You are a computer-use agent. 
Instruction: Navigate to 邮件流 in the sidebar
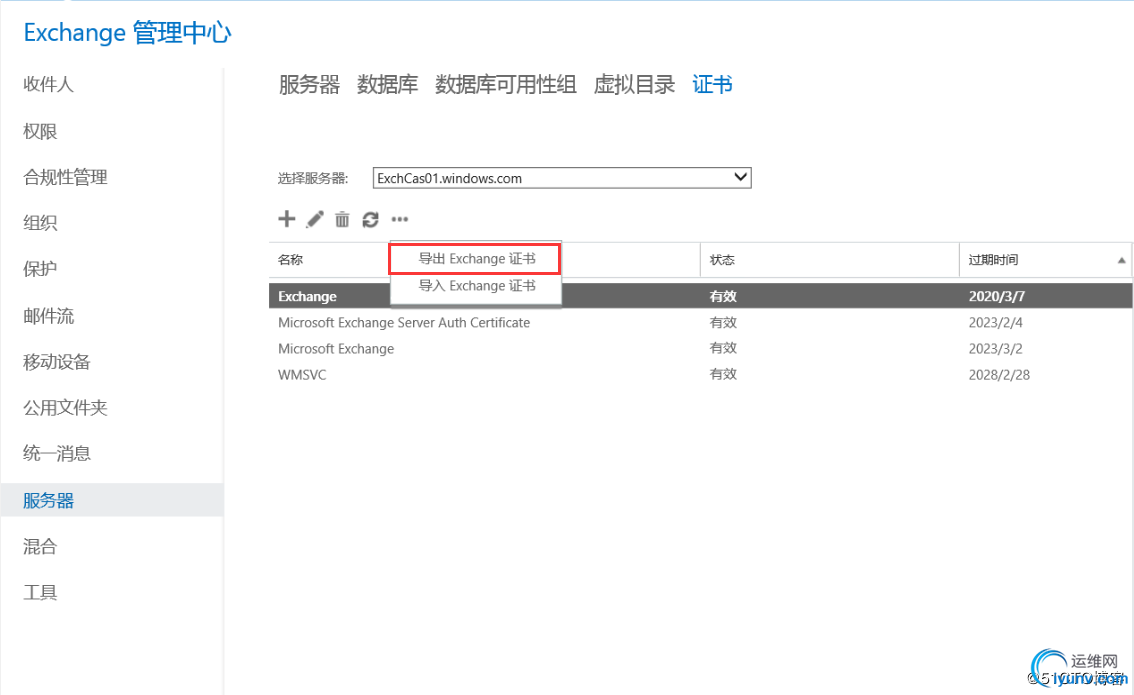point(48,316)
